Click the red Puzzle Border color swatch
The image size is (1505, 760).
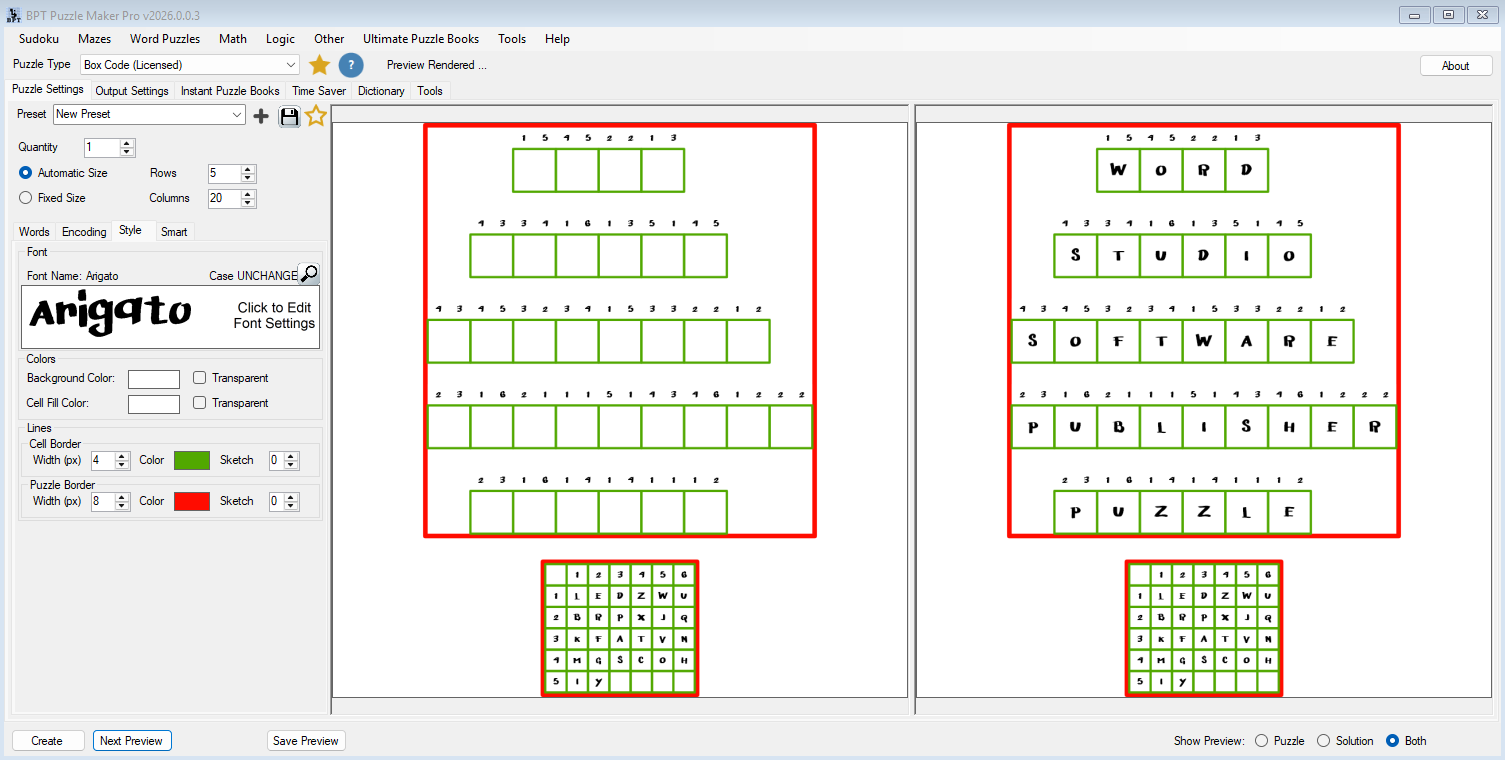tap(192, 501)
